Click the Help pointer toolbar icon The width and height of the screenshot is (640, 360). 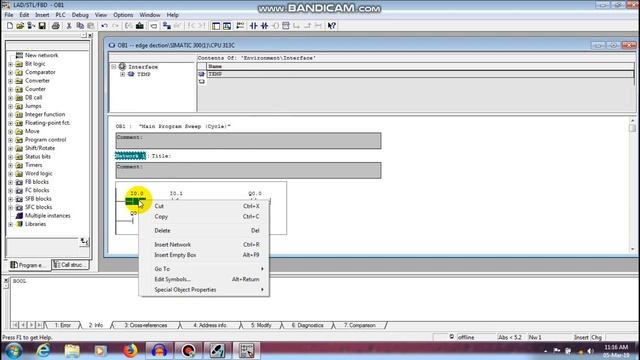pyautogui.click(x=331, y=26)
